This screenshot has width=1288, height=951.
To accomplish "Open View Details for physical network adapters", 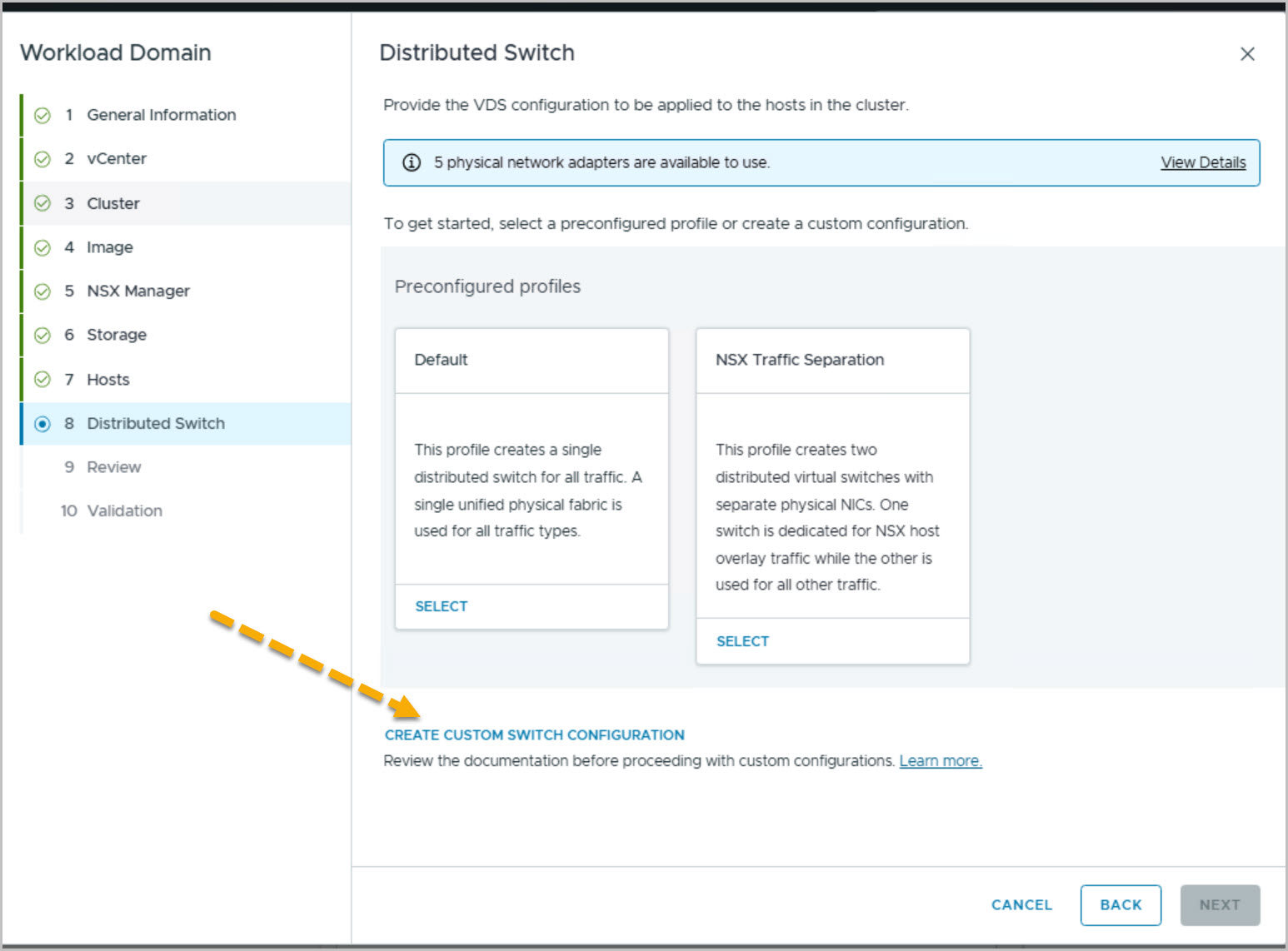I will [x=1203, y=162].
